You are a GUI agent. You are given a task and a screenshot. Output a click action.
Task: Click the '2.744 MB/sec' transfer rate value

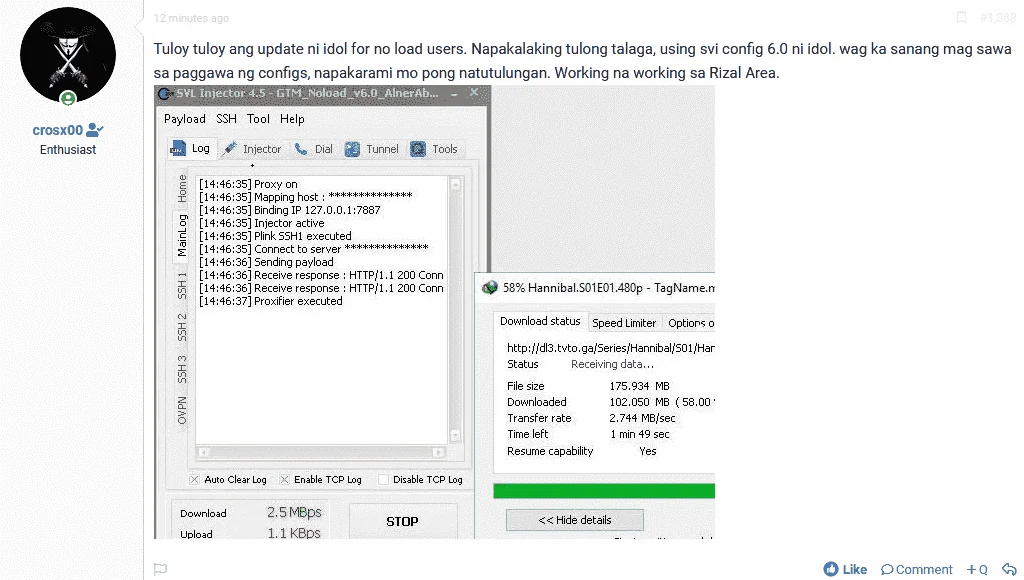(642, 418)
